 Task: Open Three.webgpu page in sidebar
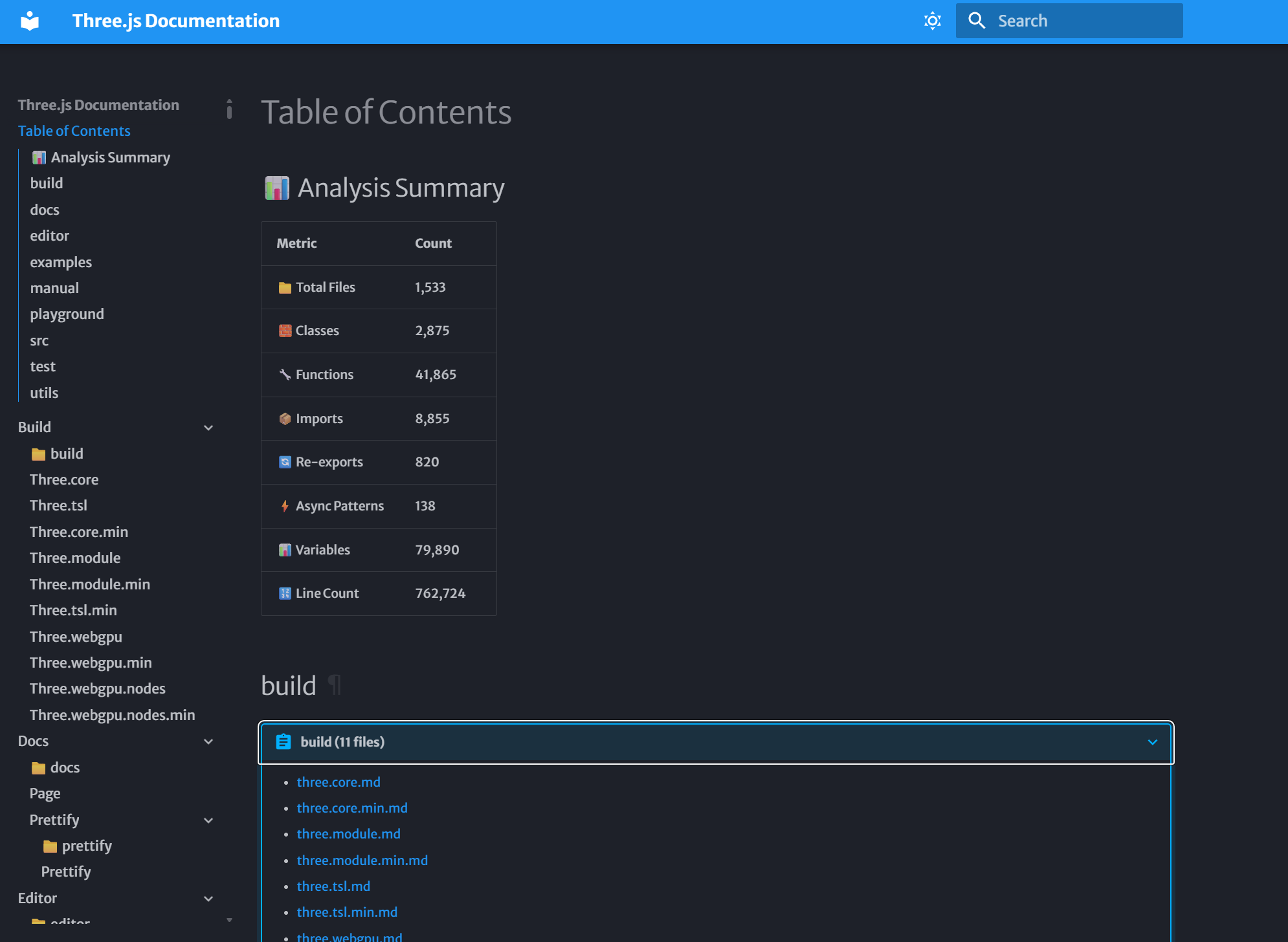tap(76, 637)
